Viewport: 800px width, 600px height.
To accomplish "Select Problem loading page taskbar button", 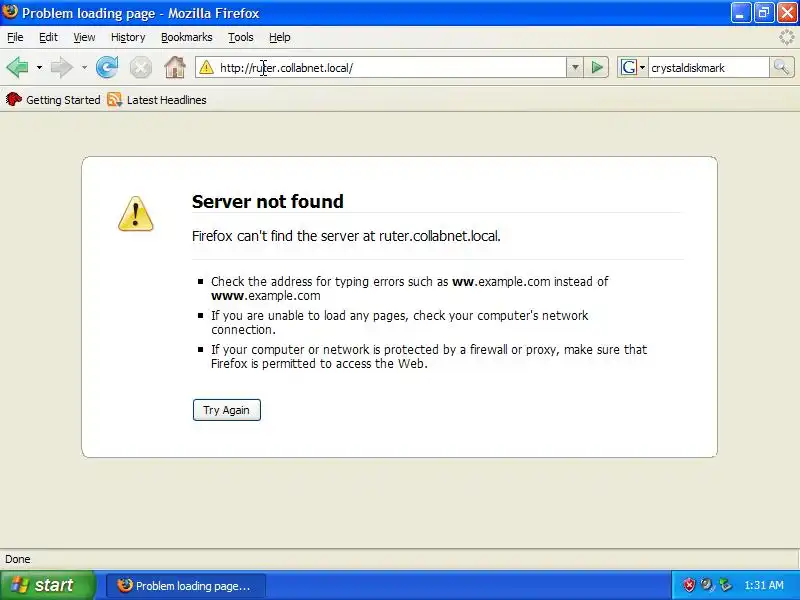I will pos(186,586).
